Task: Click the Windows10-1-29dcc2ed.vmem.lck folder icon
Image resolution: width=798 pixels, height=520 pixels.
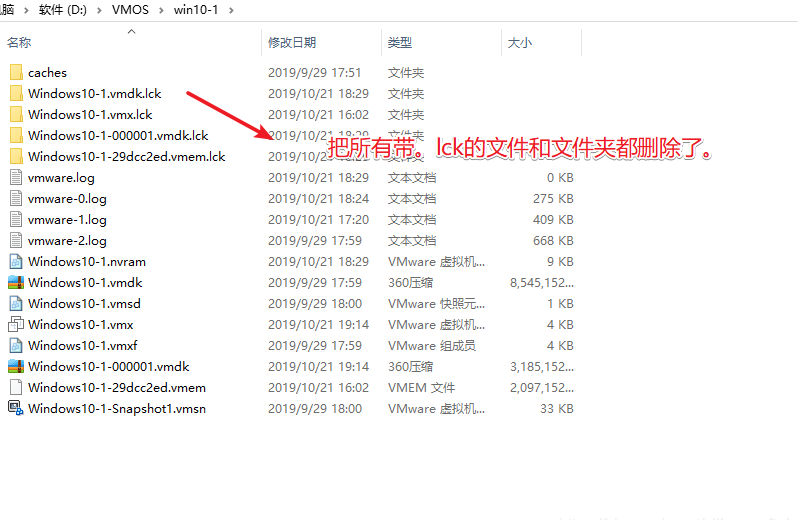Action: tap(16, 156)
